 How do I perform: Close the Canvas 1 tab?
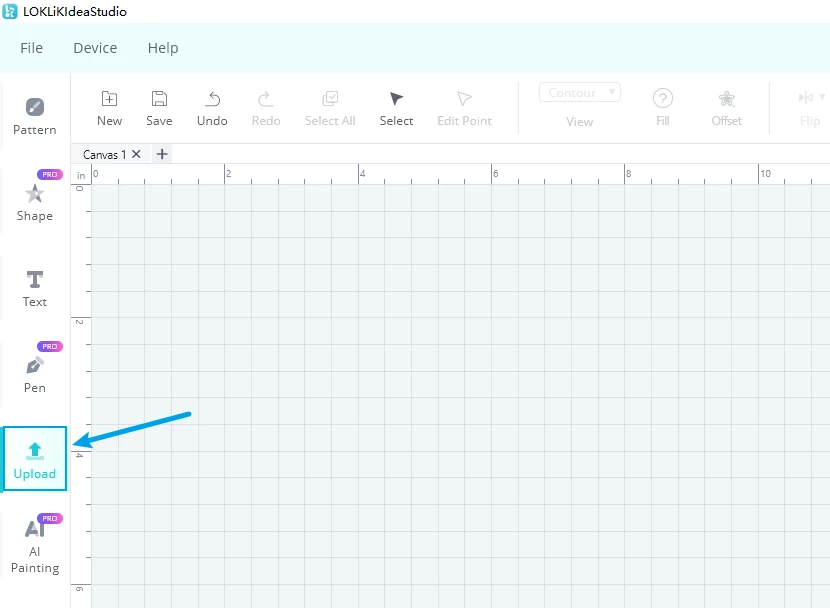pyautogui.click(x=136, y=154)
